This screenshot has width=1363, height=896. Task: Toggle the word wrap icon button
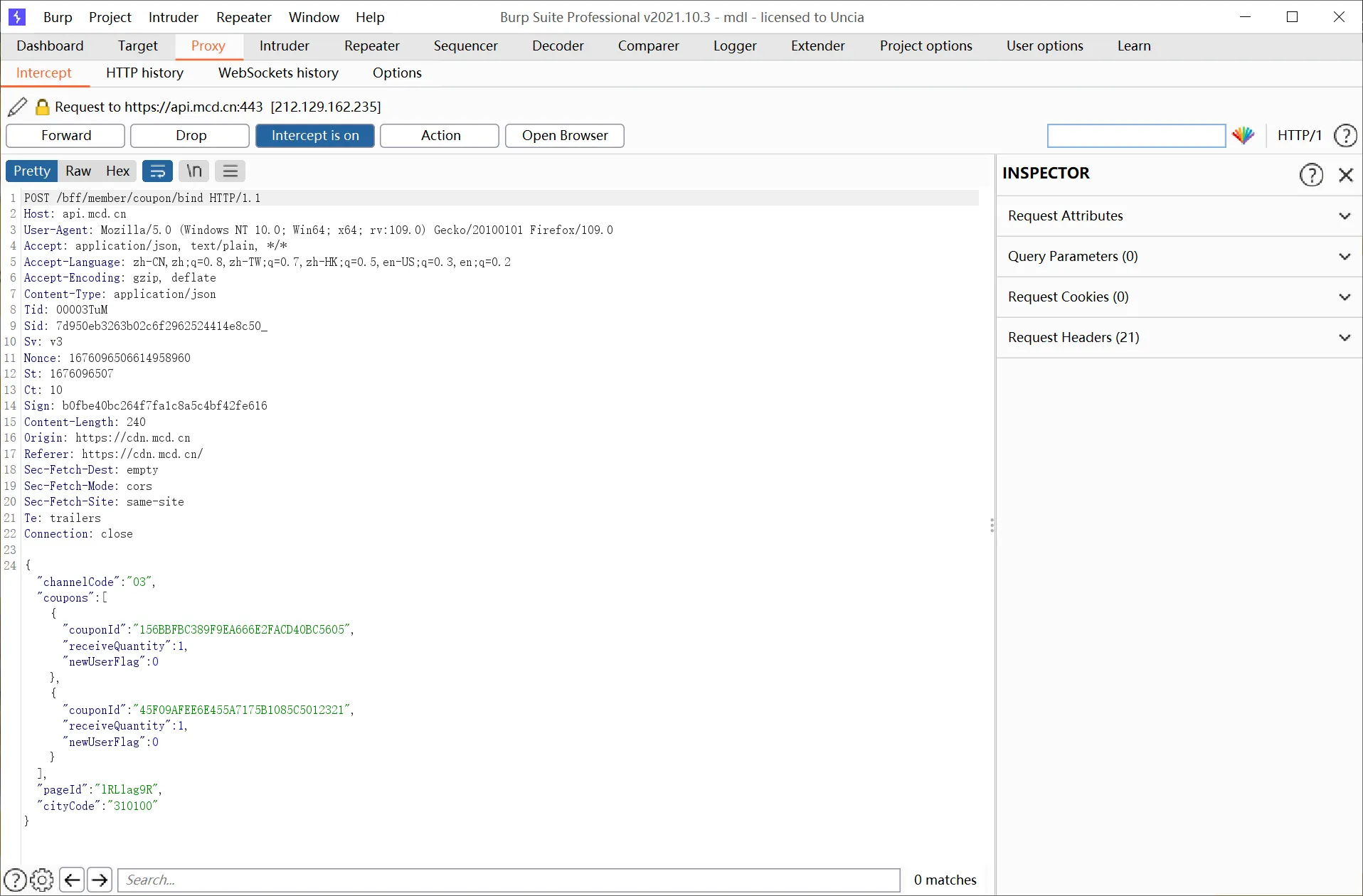pos(158,171)
